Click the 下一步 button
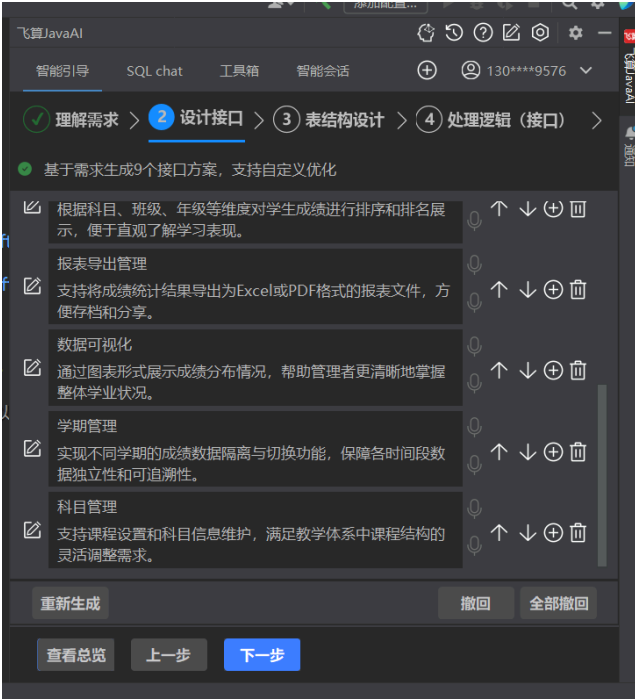635x699 pixels. 262,655
